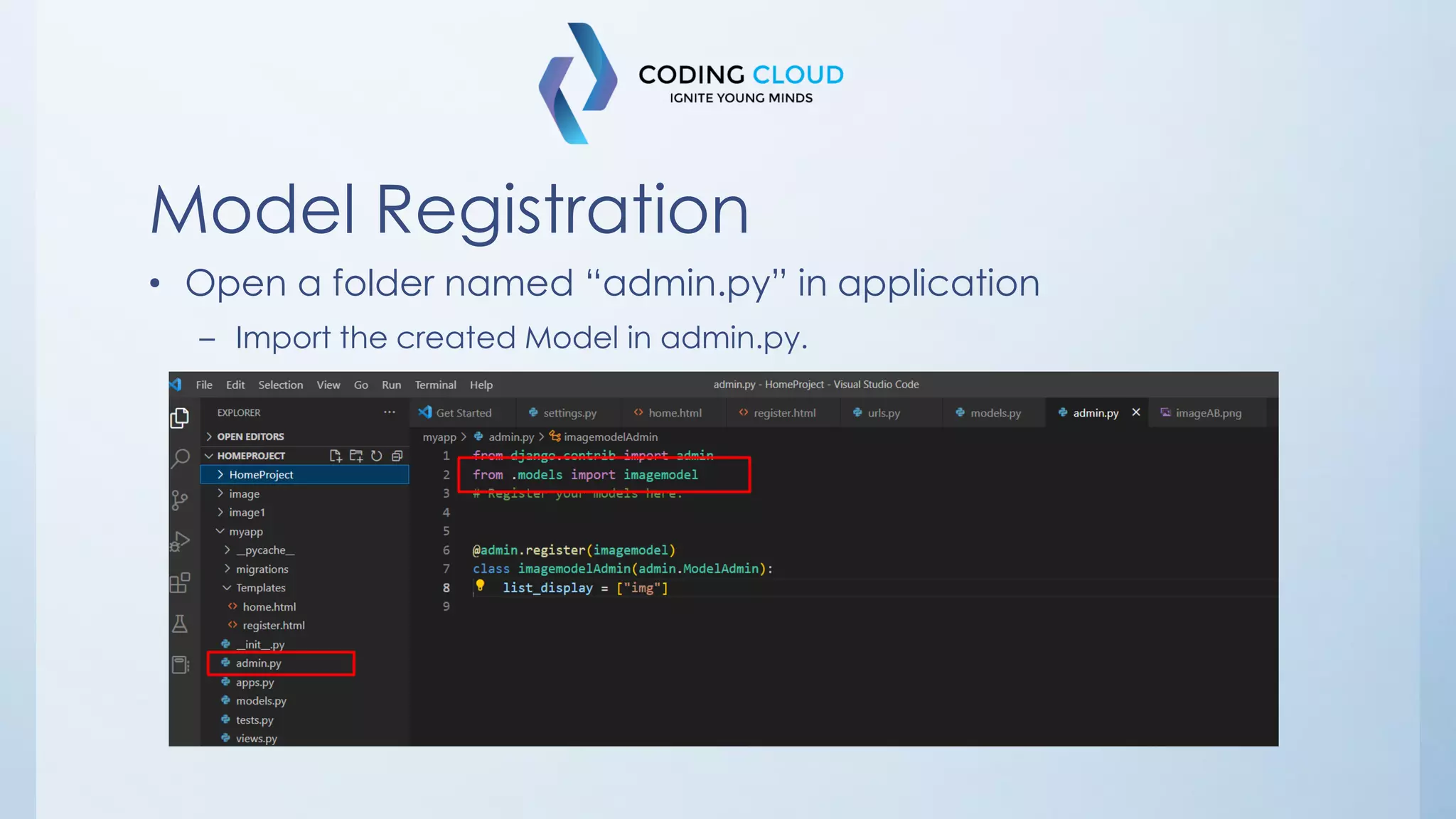Image resolution: width=1456 pixels, height=819 pixels.
Task: Switch to the models.py tab
Action: tap(994, 413)
